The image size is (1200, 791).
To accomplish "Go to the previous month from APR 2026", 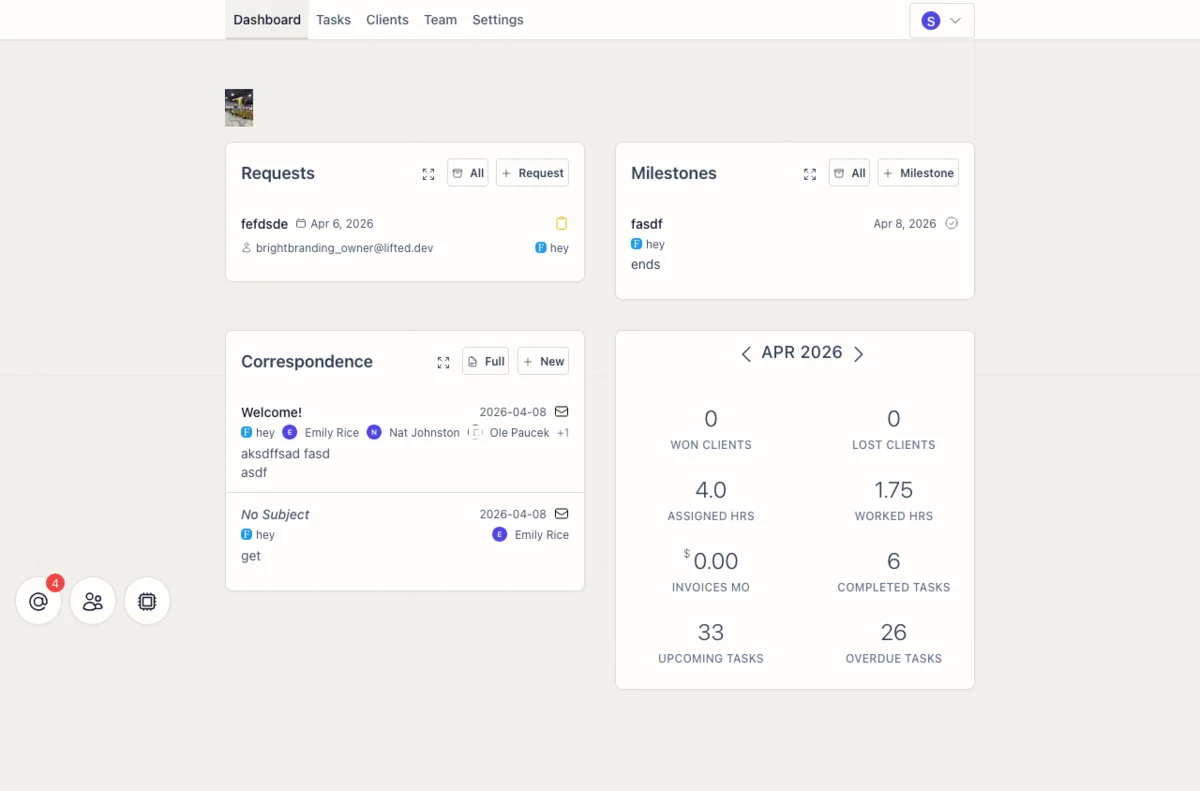I will click(746, 353).
